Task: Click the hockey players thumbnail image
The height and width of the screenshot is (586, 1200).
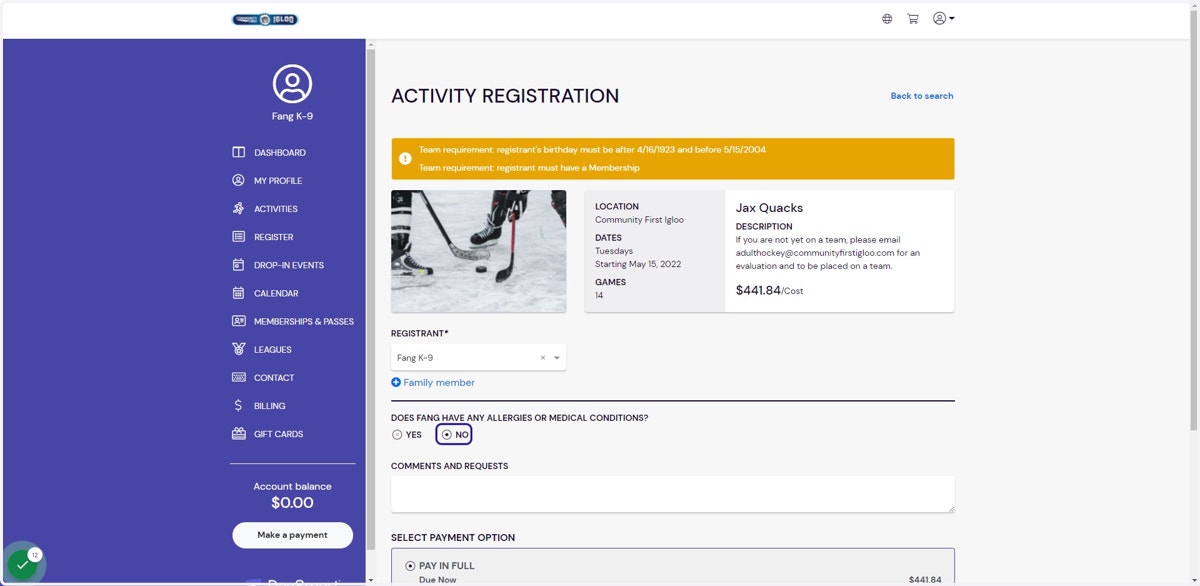Action: [478, 251]
